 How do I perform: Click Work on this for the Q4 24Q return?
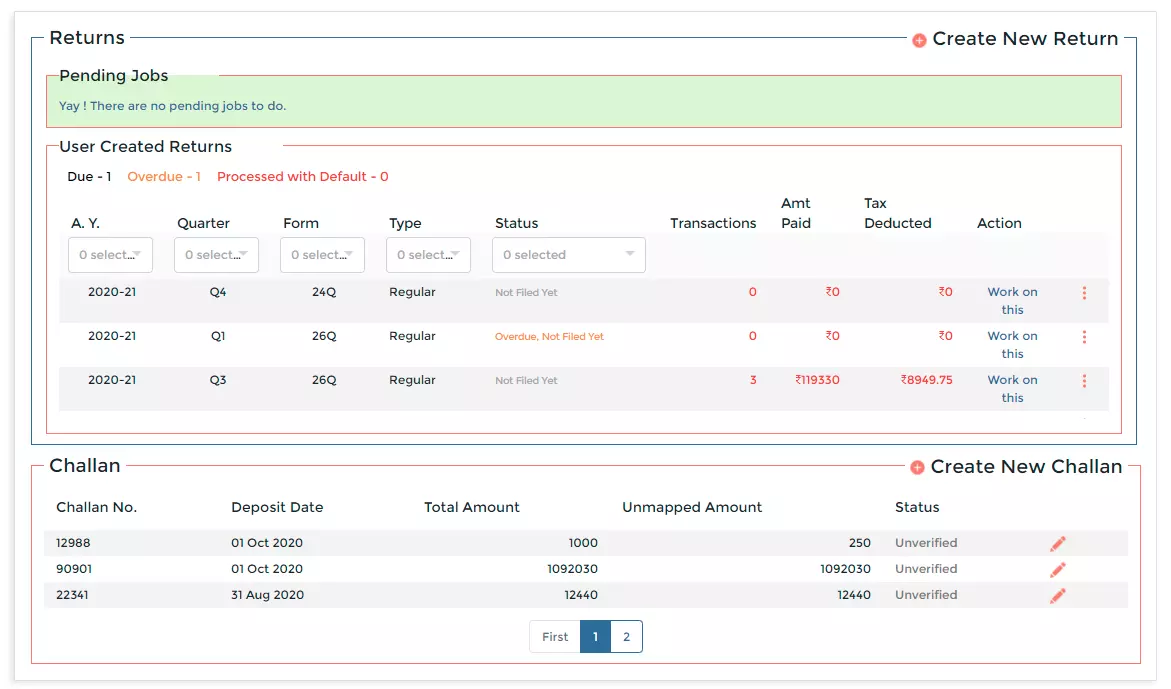point(1012,300)
